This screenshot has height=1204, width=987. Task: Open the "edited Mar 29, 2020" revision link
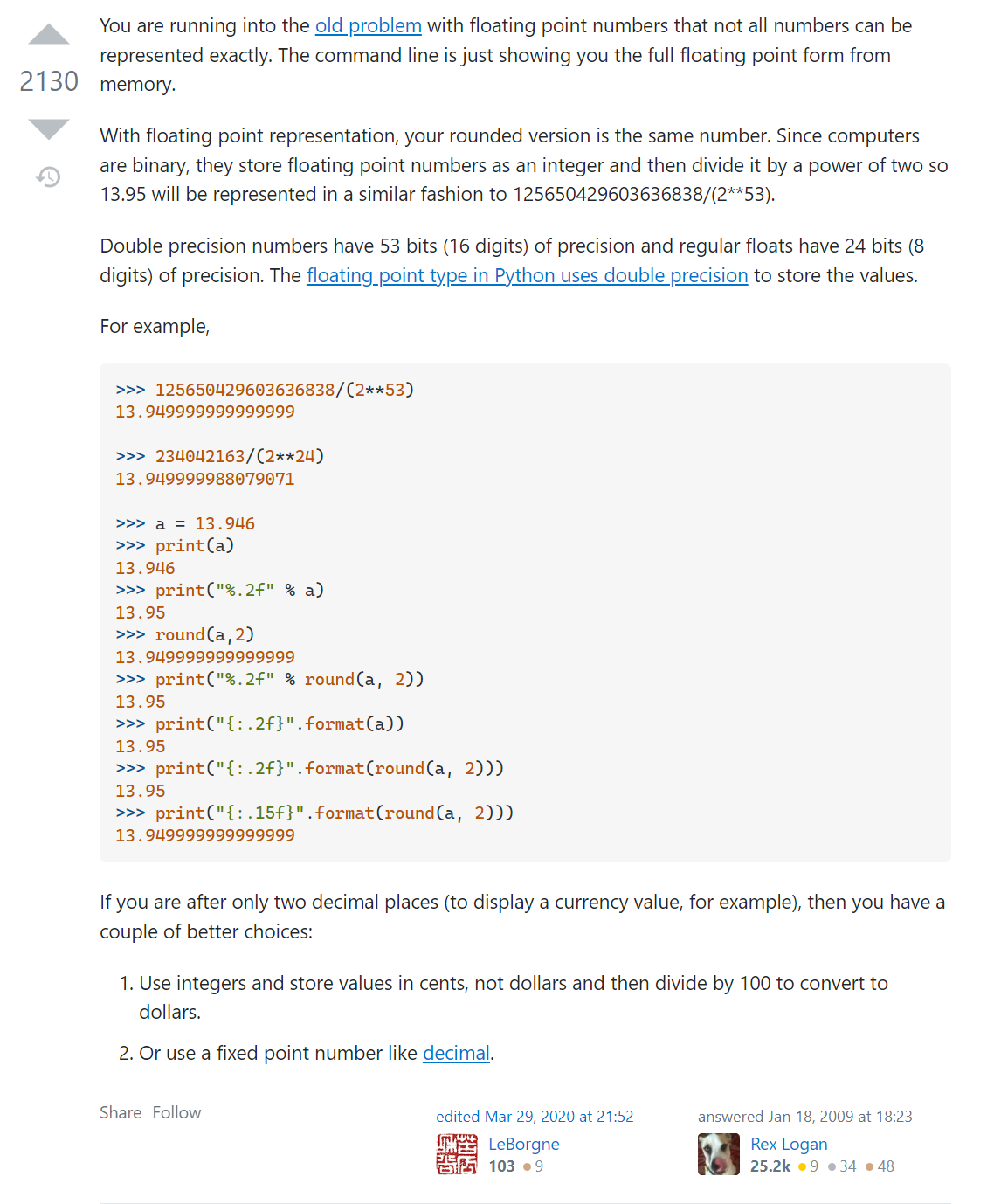[x=535, y=1117]
